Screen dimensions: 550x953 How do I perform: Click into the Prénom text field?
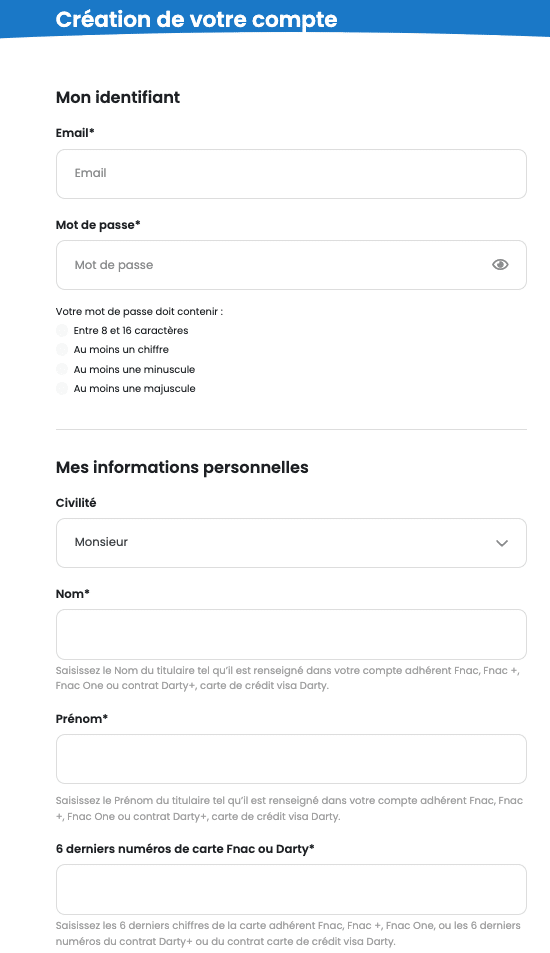tap(291, 759)
